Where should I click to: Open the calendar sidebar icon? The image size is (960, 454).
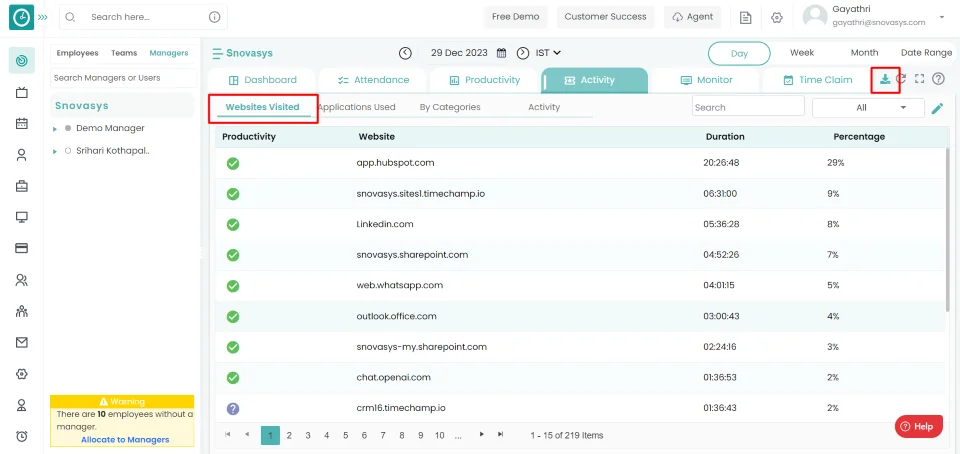[21, 124]
